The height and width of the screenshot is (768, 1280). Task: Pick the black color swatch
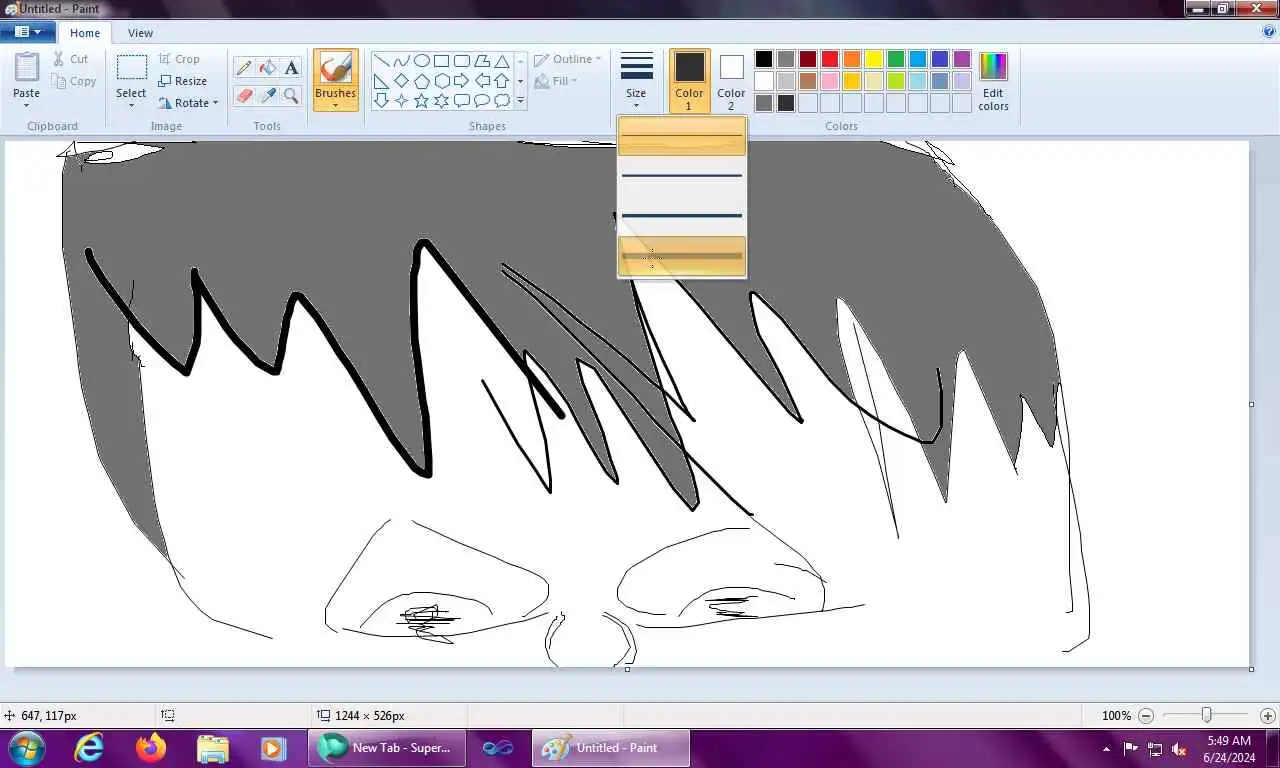764,59
